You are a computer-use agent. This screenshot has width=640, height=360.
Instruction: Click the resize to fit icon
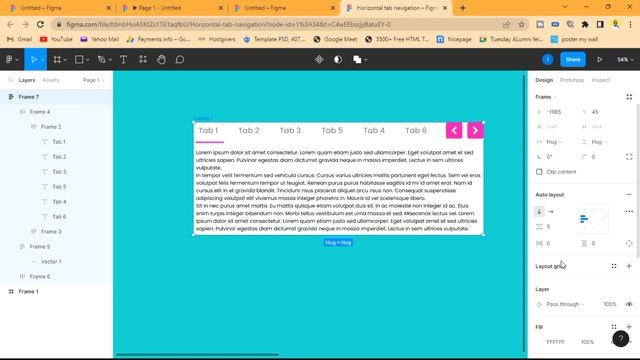[629, 97]
